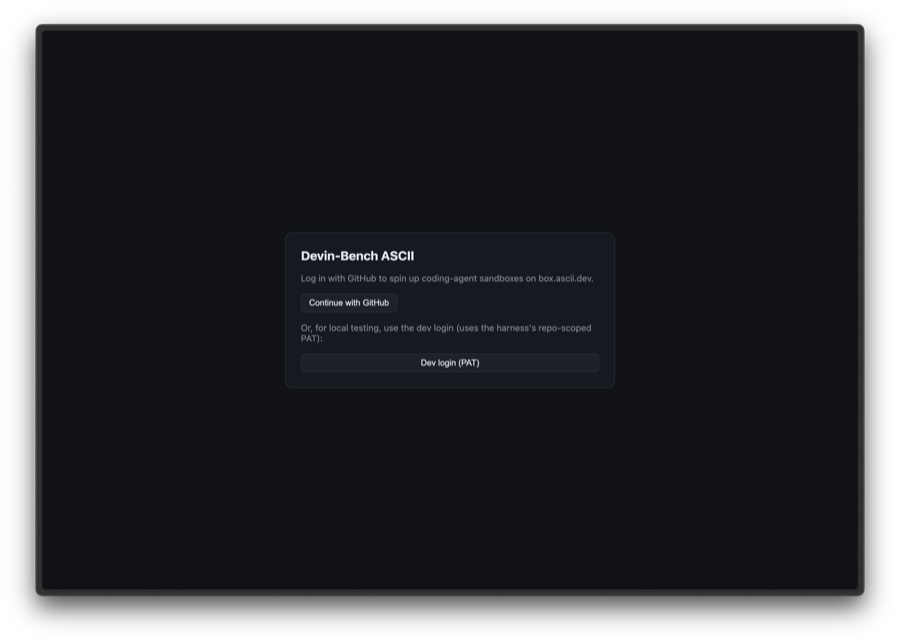Click the 'PAT):' text ending the note
Screen dimensions: 900x643
point(312,339)
